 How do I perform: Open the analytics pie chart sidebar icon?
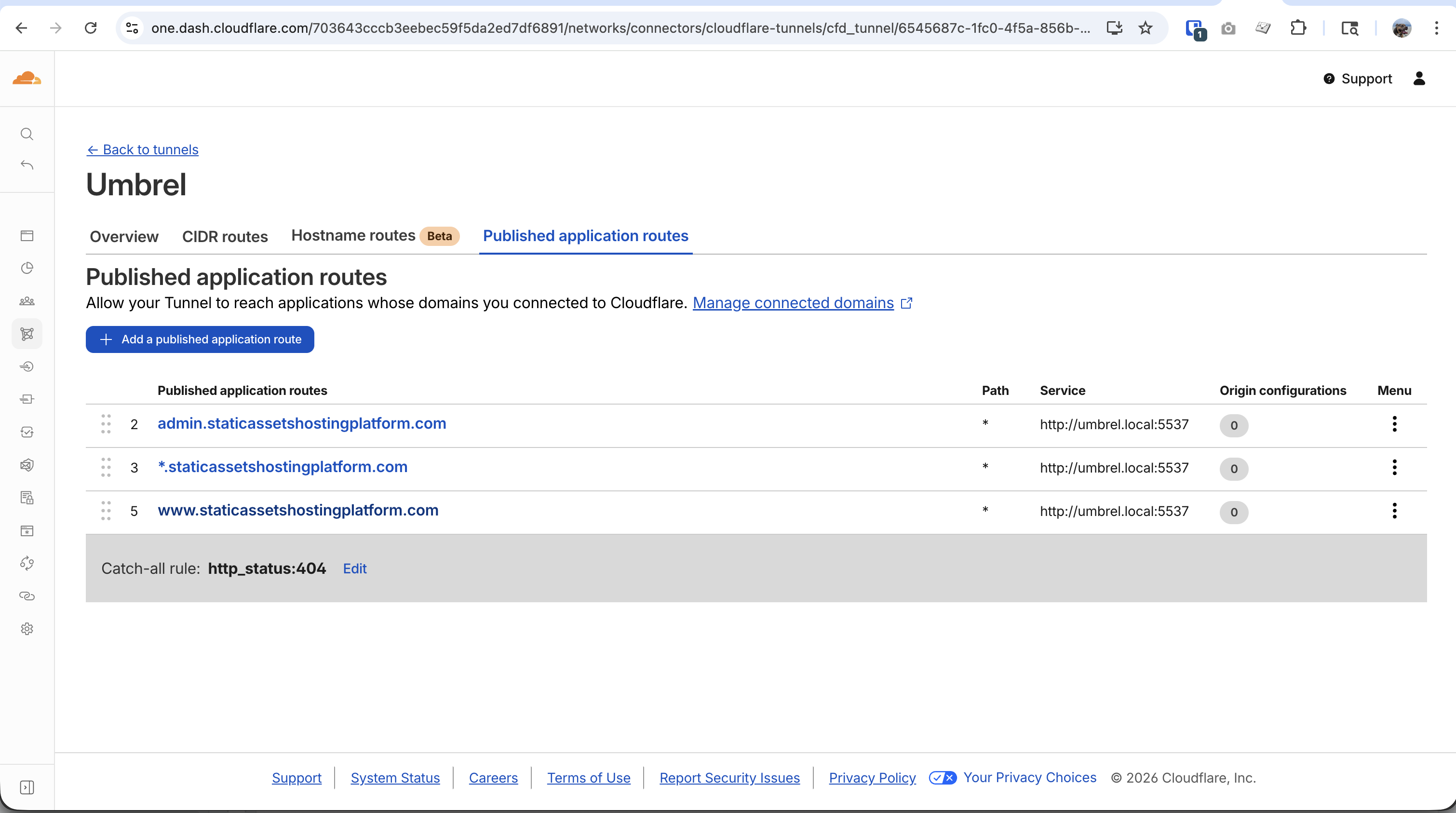click(x=27, y=268)
